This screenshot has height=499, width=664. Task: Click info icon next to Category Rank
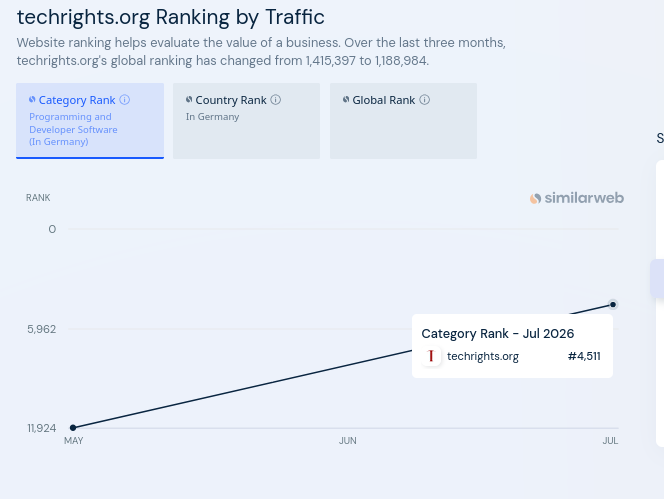(x=124, y=100)
